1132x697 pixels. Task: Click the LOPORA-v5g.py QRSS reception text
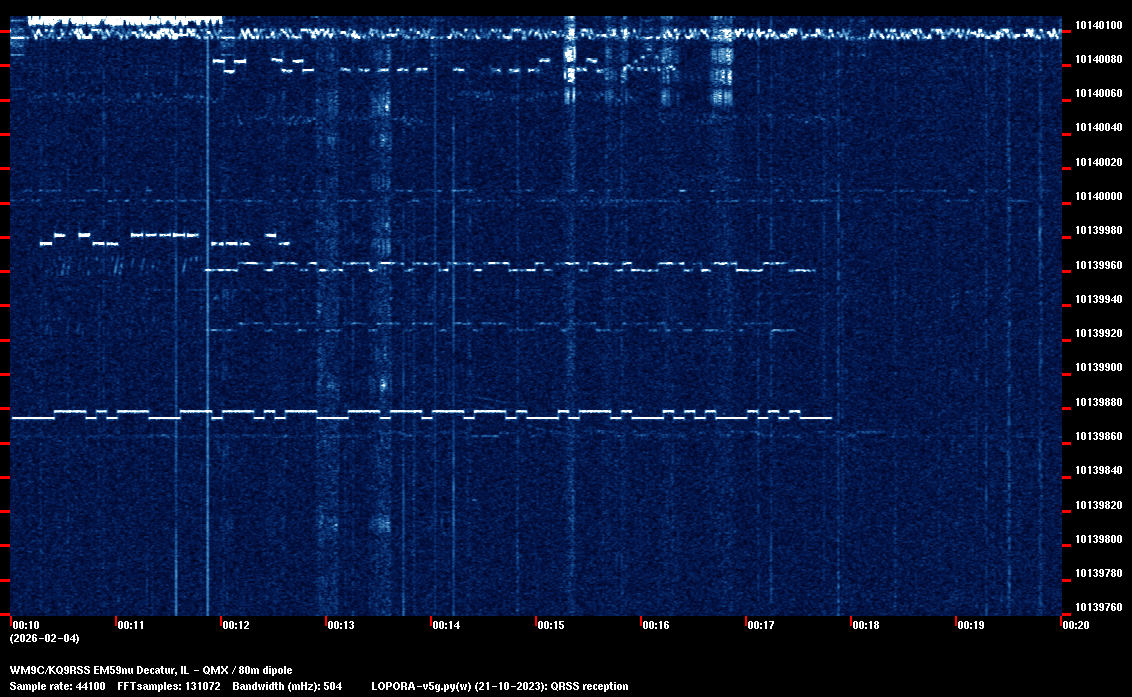pyautogui.click(x=499, y=686)
